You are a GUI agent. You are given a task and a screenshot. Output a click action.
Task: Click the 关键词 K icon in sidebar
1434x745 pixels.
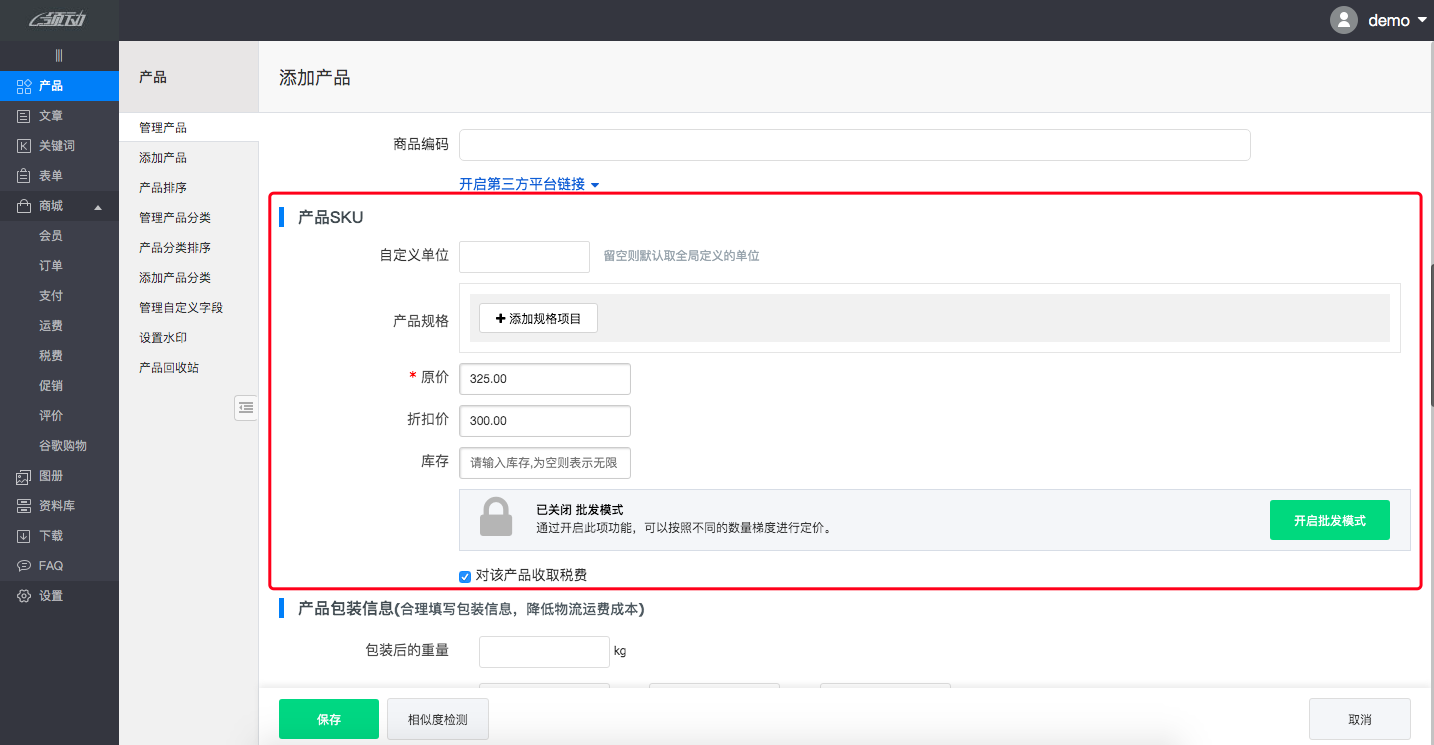[x=24, y=146]
